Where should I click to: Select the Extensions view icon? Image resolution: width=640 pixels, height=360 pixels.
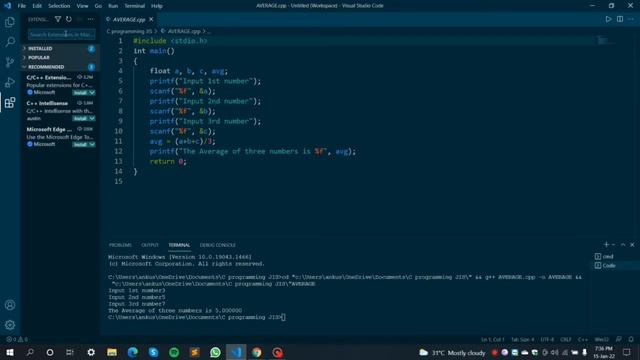tap(10, 102)
